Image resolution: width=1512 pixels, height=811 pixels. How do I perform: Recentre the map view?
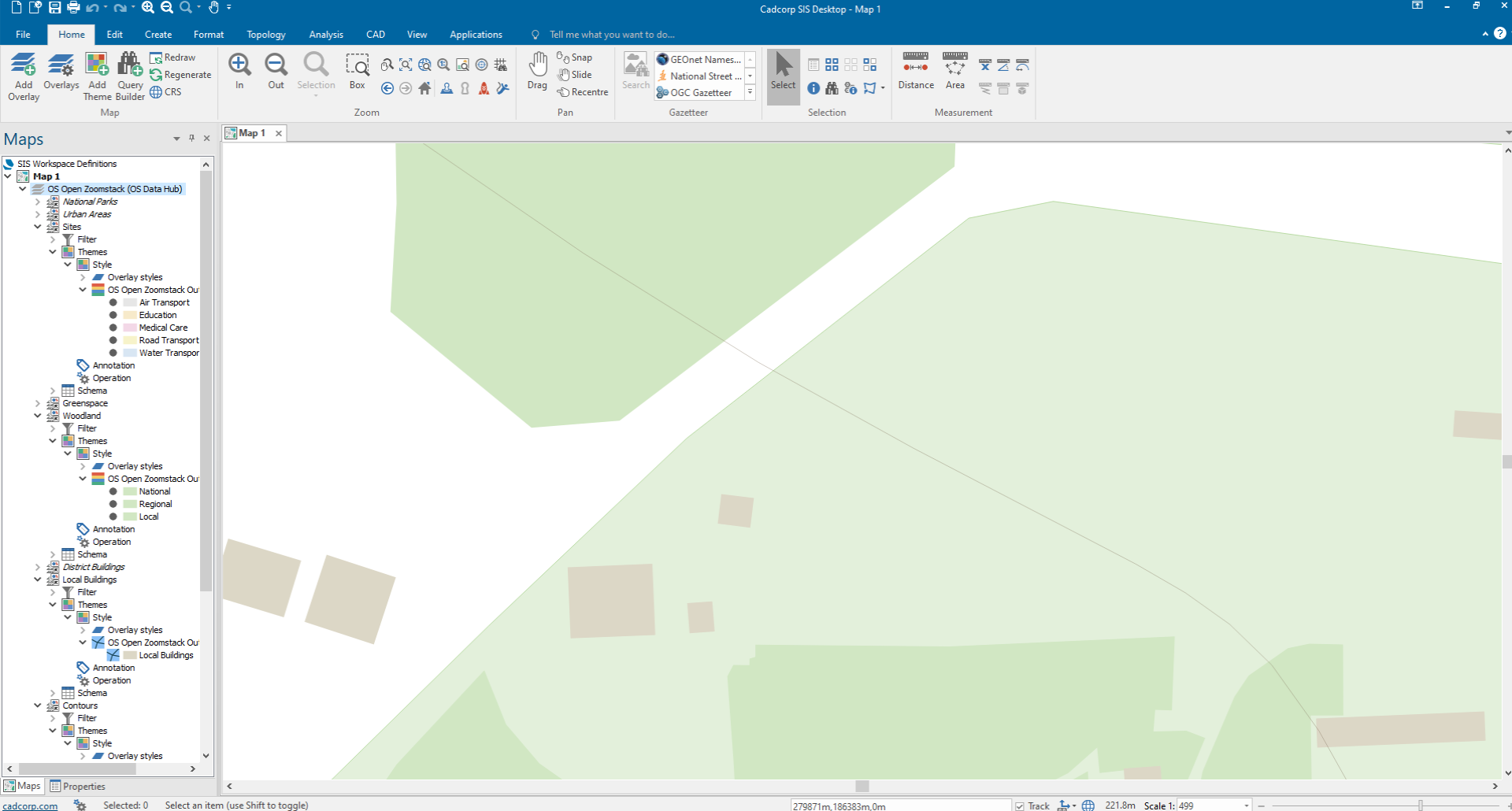coord(583,92)
